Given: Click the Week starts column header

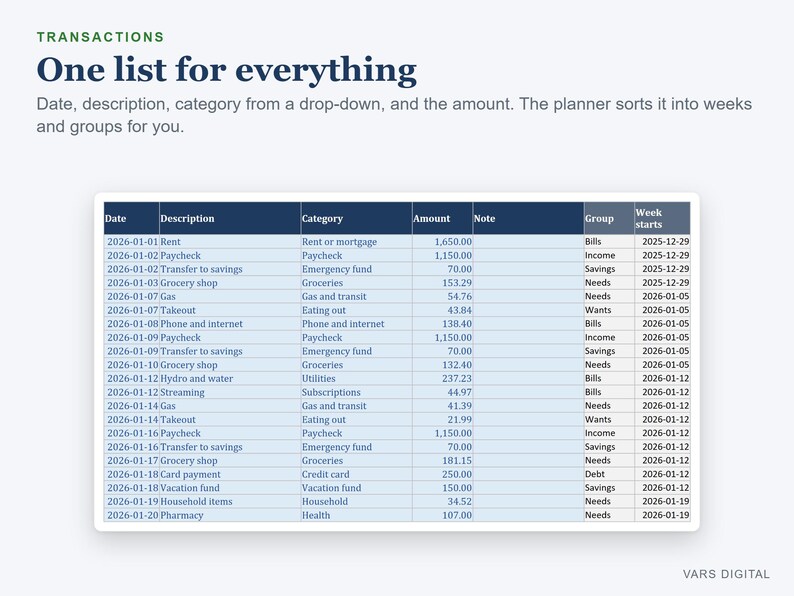Looking at the screenshot, I should [662, 218].
